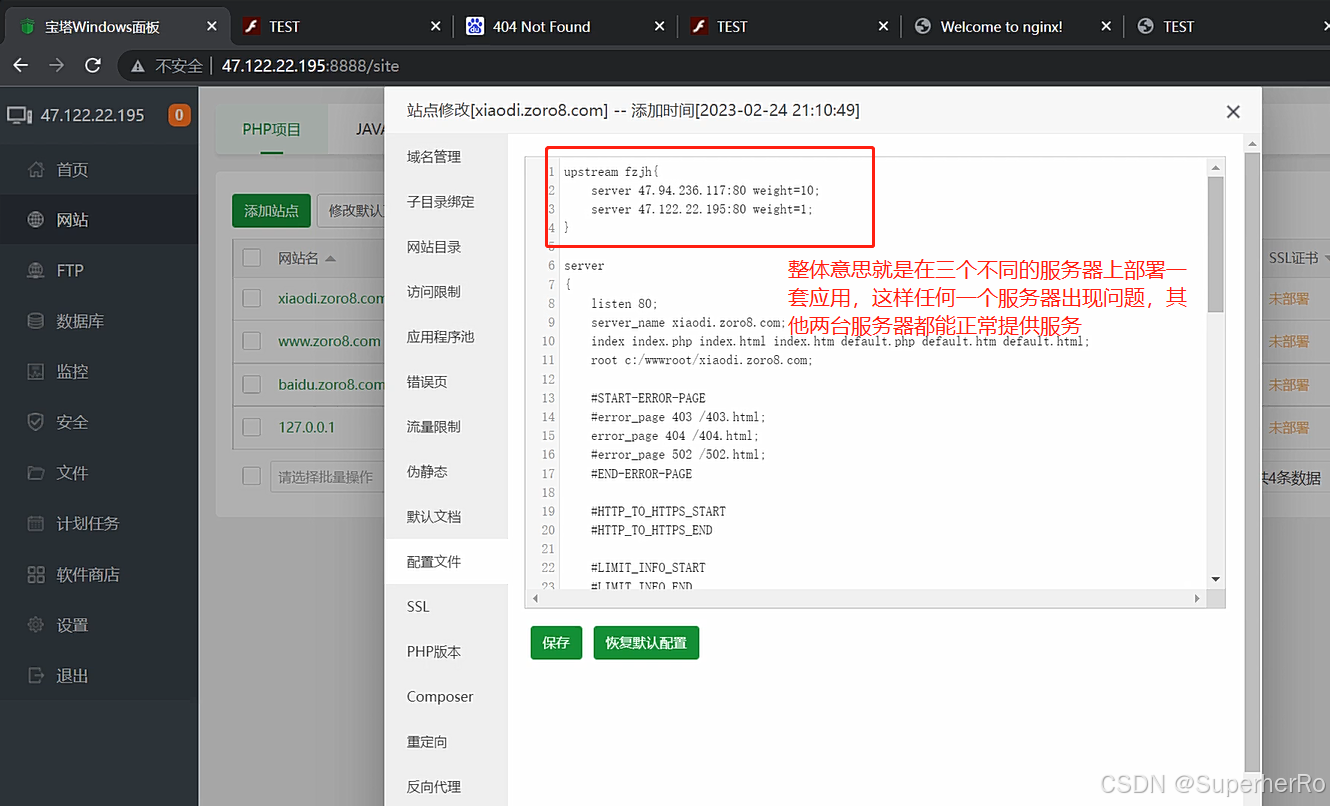This screenshot has width=1330, height=806.
Task: Click 未部署 SSL link for xiaodi.zoro8.com row
Action: 1288,298
